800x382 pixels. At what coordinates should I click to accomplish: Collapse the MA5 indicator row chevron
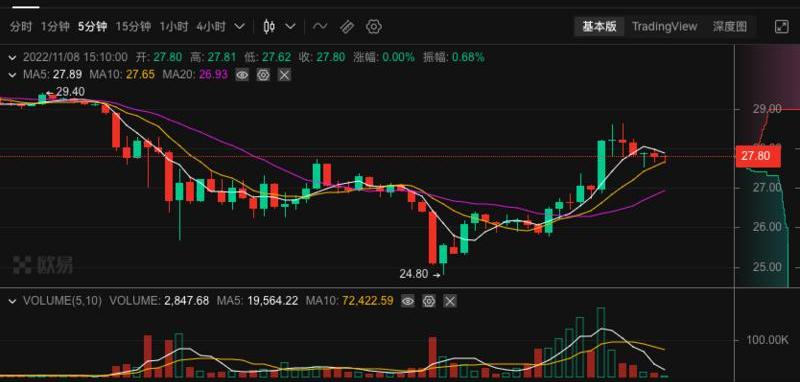tap(12, 75)
